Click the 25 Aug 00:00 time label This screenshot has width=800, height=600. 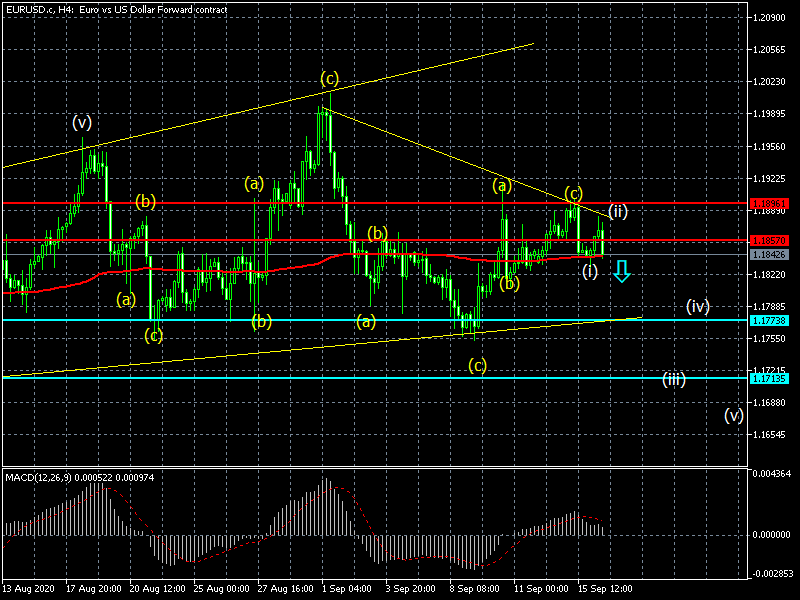click(x=221, y=589)
